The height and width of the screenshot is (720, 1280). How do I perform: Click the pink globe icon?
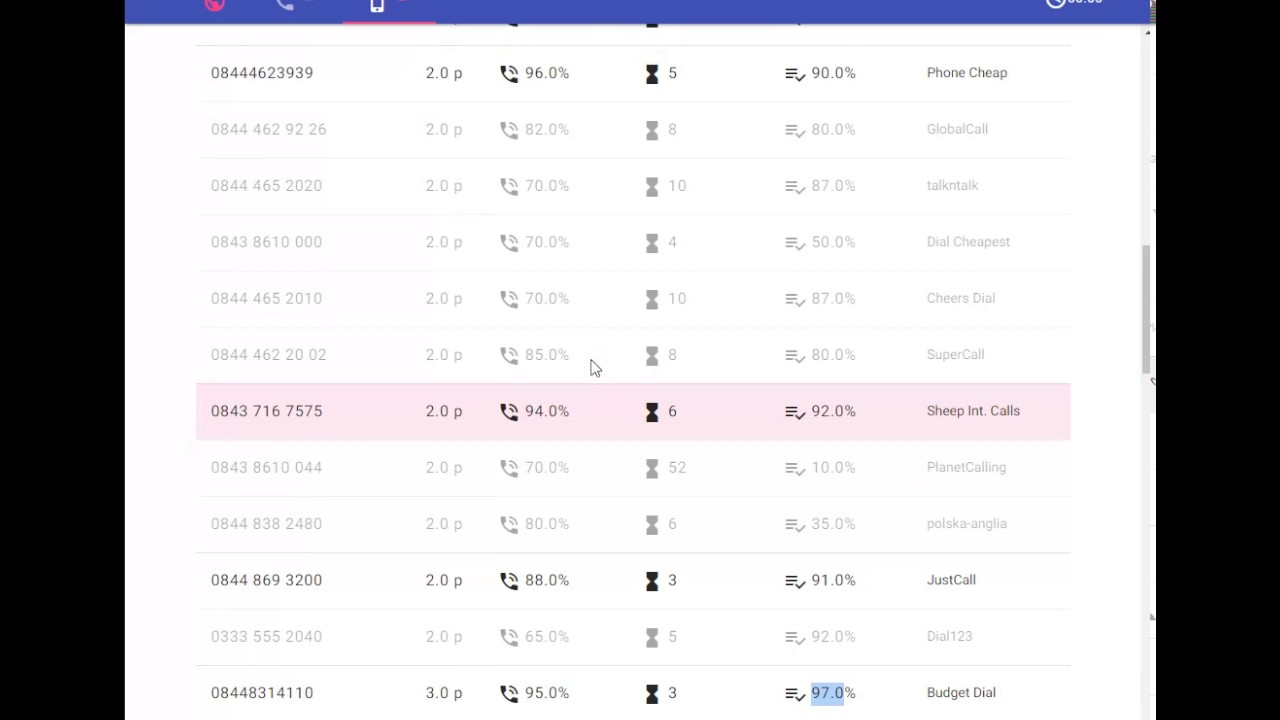[215, 5]
